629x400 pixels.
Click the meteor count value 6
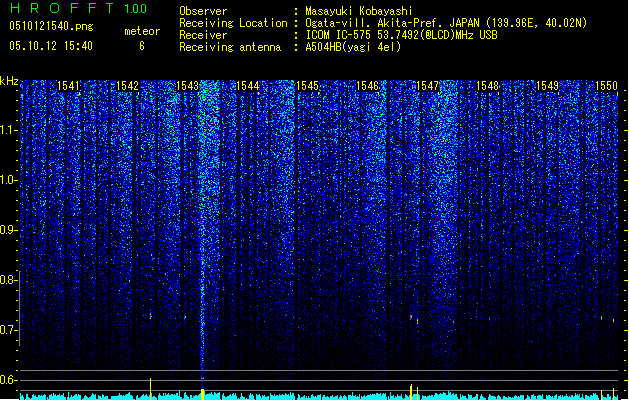pos(142,46)
